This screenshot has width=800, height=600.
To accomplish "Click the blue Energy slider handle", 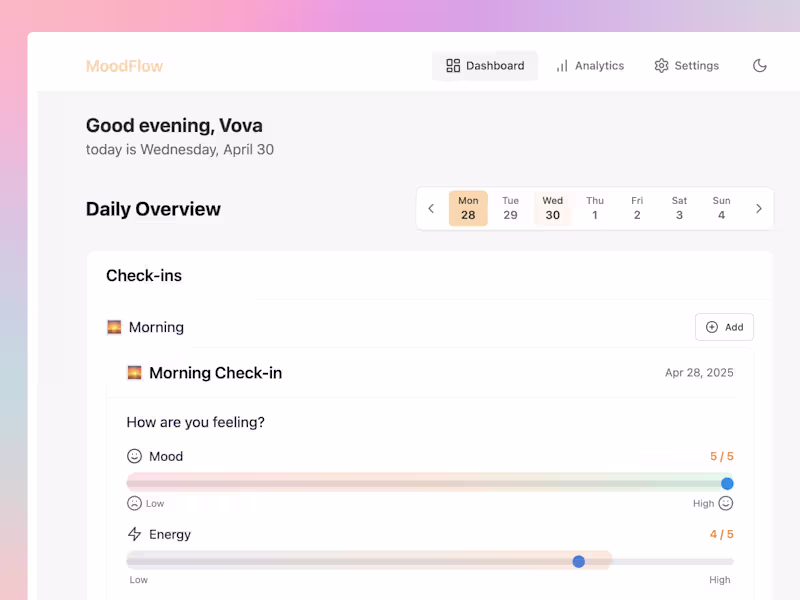I will (x=579, y=561).
